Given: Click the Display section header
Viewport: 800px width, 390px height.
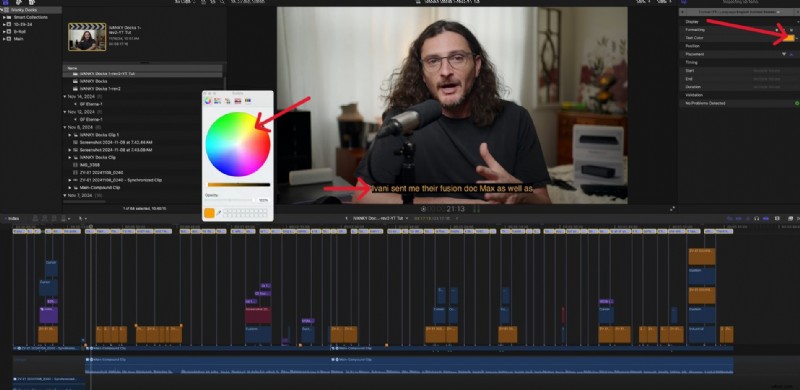Looking at the screenshot, I should [x=692, y=22].
